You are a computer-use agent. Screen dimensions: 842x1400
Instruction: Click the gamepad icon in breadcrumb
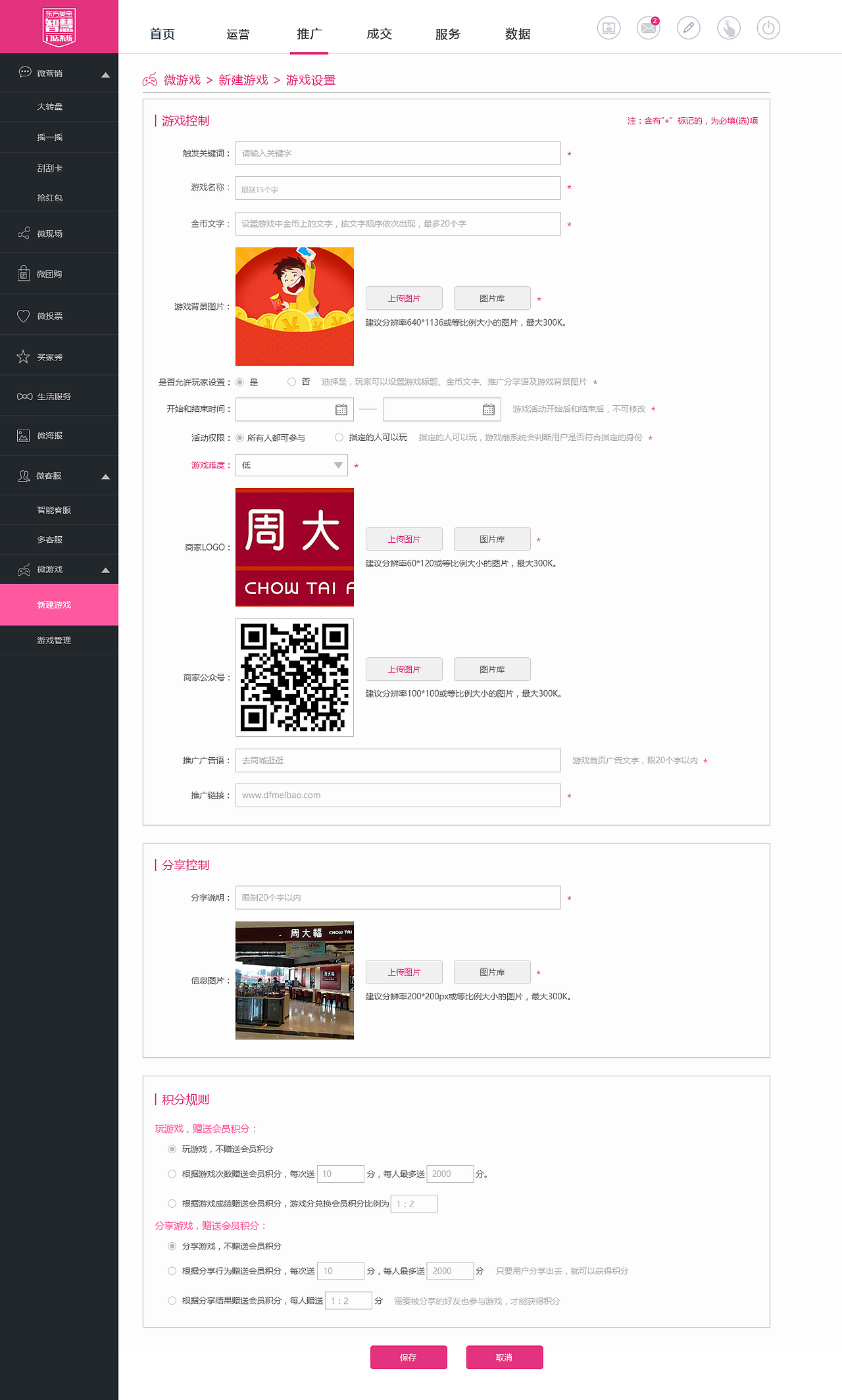coord(150,80)
